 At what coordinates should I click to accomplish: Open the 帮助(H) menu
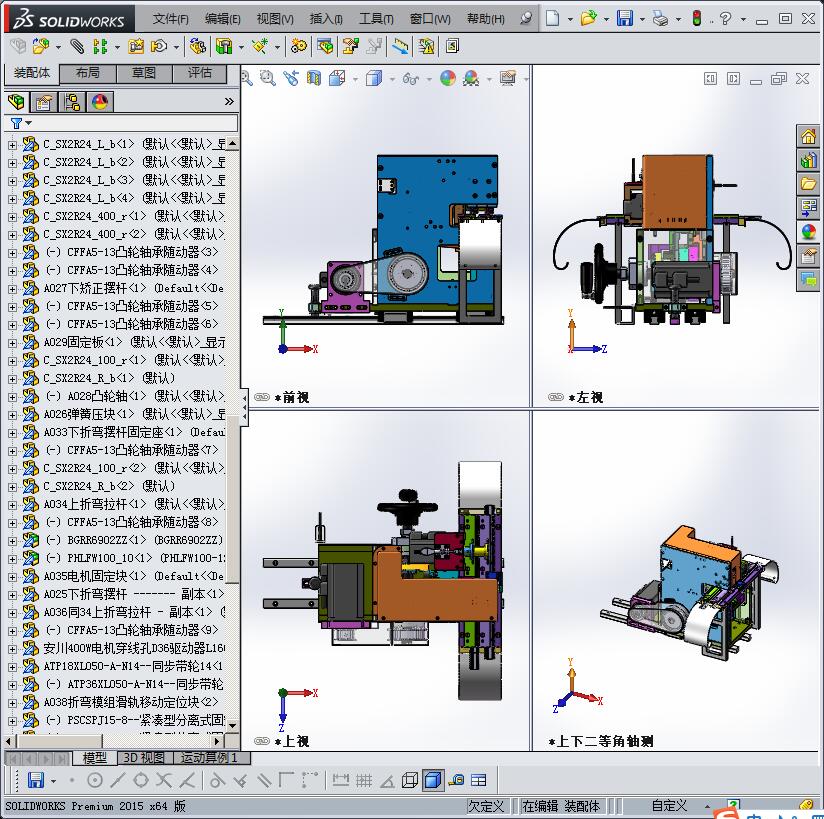pos(486,19)
